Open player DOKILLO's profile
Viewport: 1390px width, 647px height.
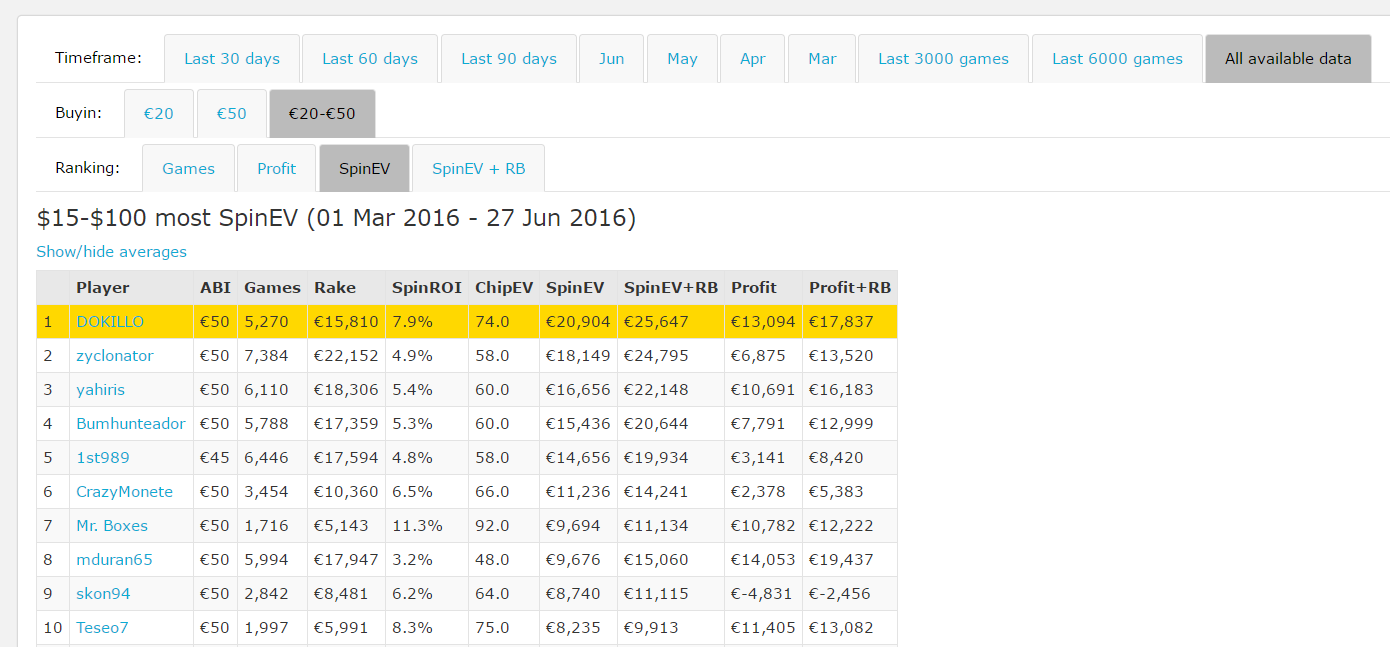[110, 322]
